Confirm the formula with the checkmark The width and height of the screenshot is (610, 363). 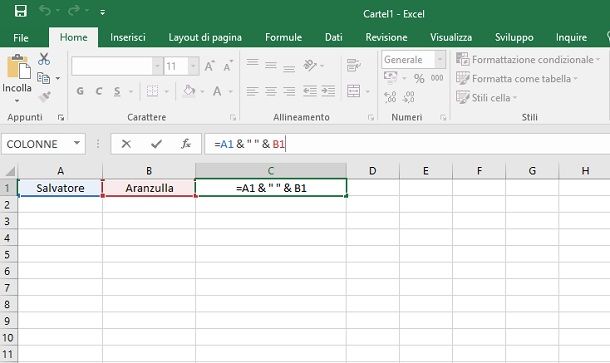coord(156,144)
